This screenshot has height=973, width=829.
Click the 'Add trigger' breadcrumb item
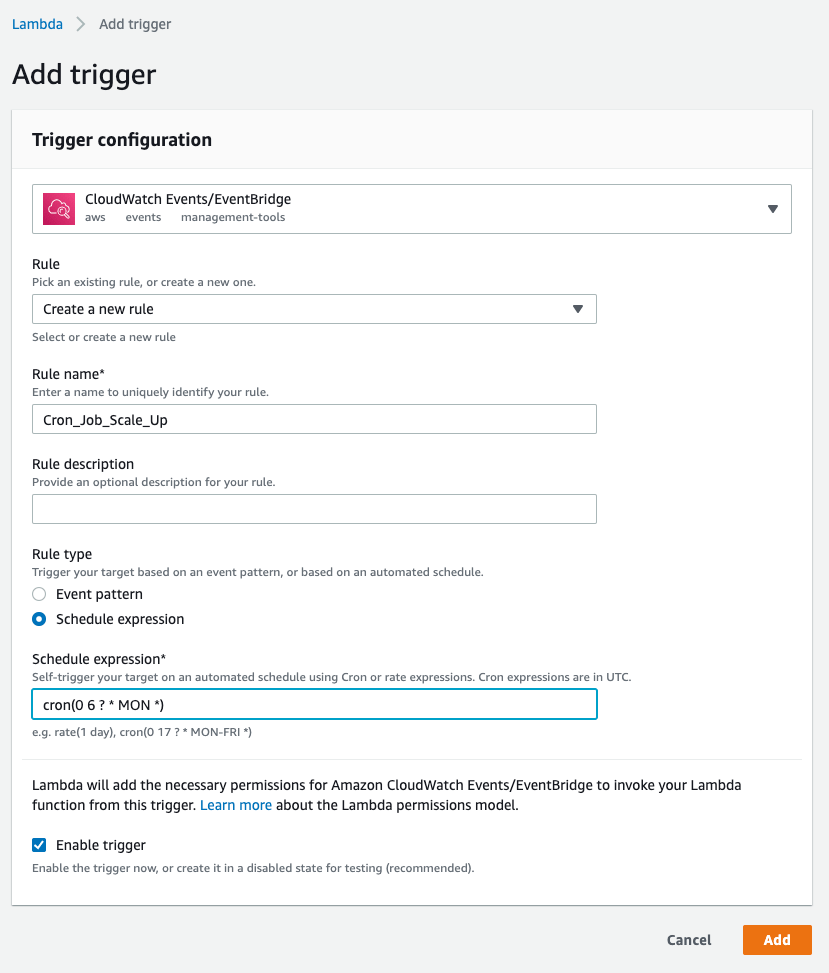(135, 24)
